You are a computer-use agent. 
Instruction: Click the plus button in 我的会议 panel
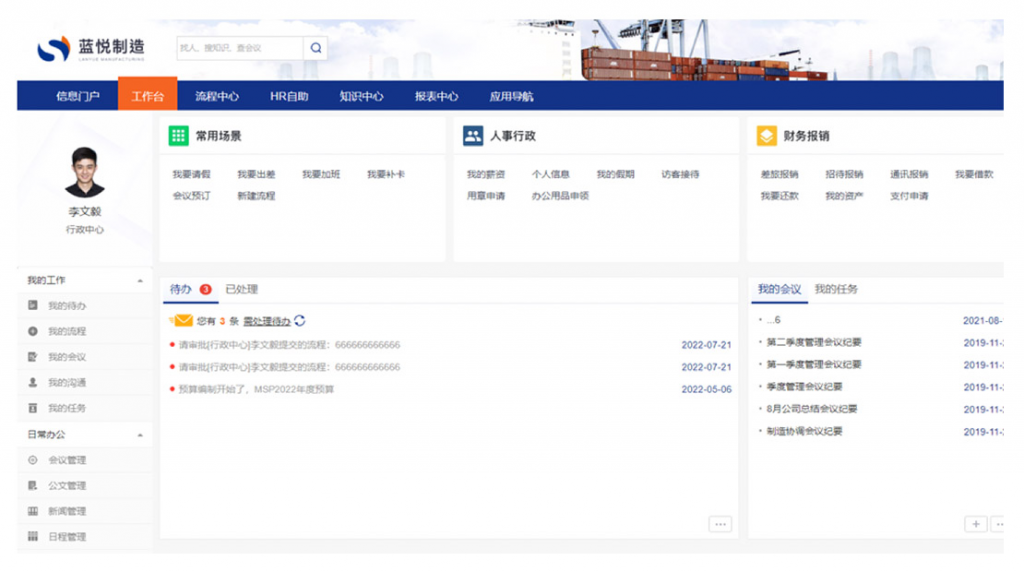[x=975, y=524]
